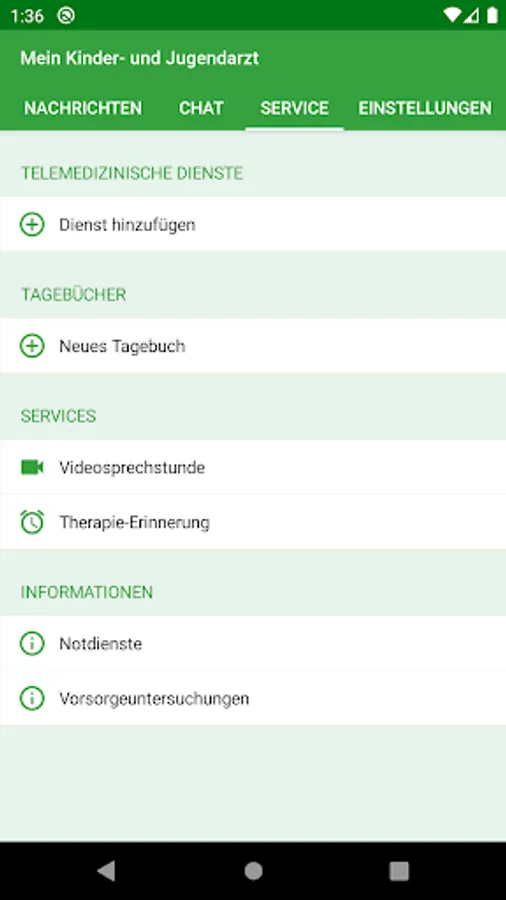Open the CHAT tab

[201, 108]
